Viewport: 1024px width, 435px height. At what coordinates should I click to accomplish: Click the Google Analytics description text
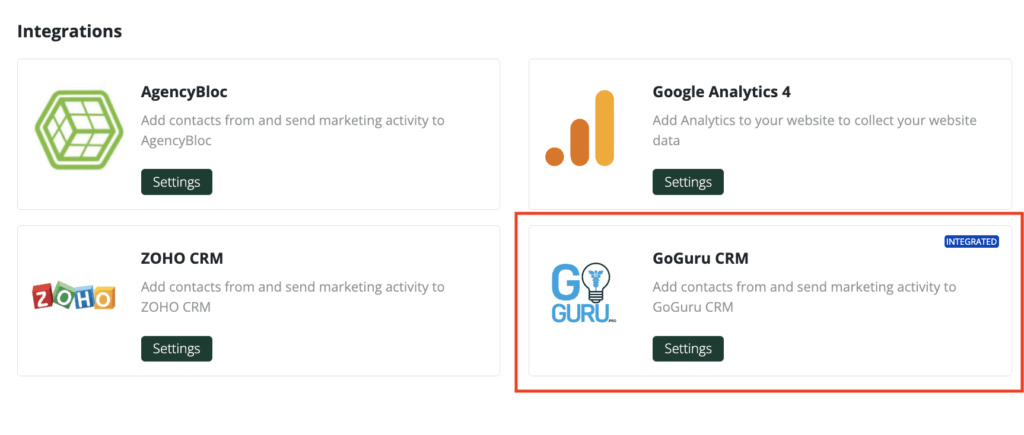(x=814, y=130)
